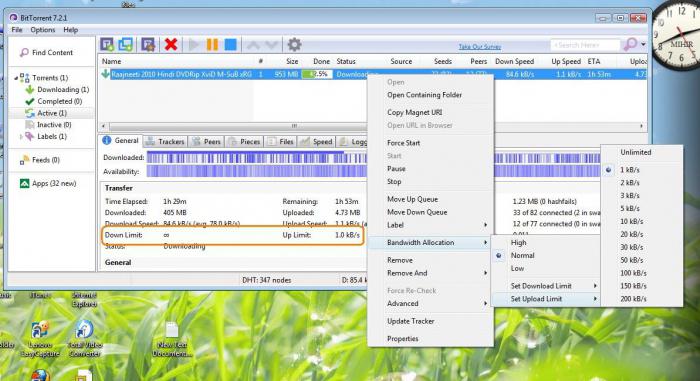Click the Add Torrent from URL icon

coord(126,44)
